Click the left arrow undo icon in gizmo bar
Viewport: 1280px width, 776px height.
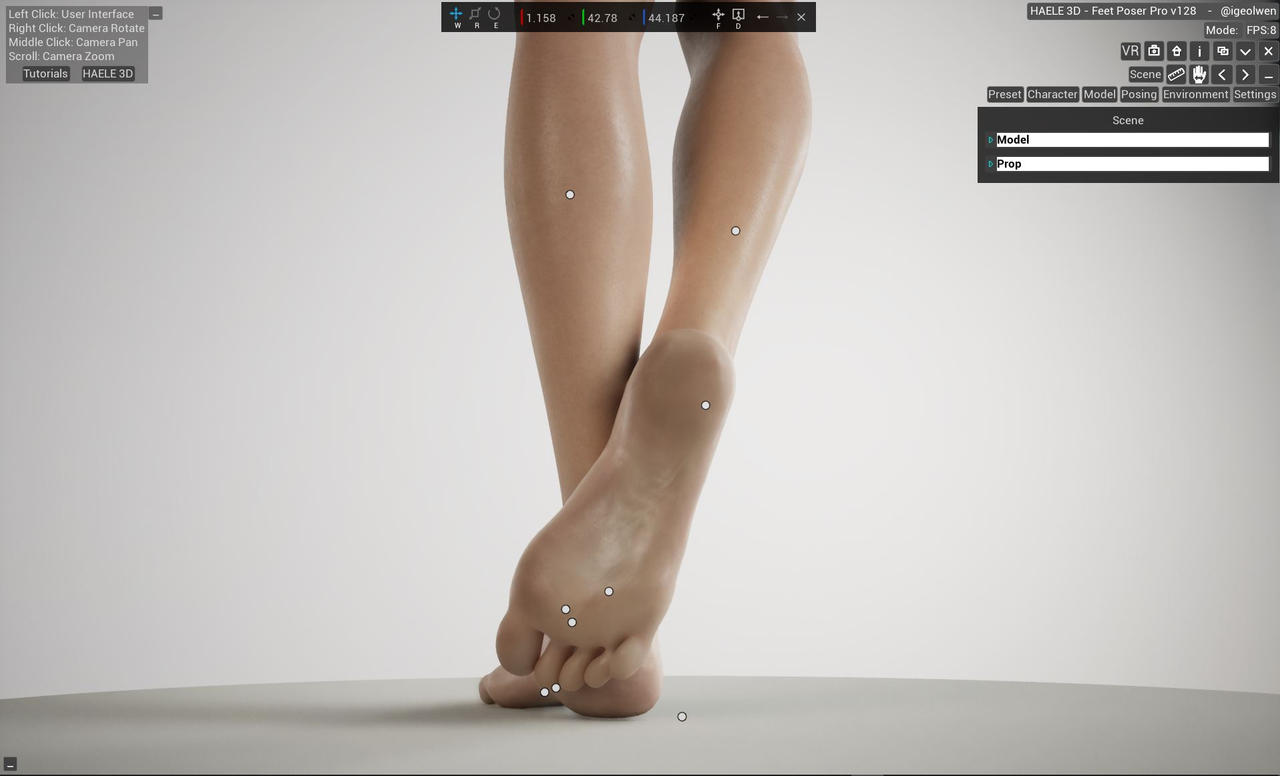coord(762,17)
